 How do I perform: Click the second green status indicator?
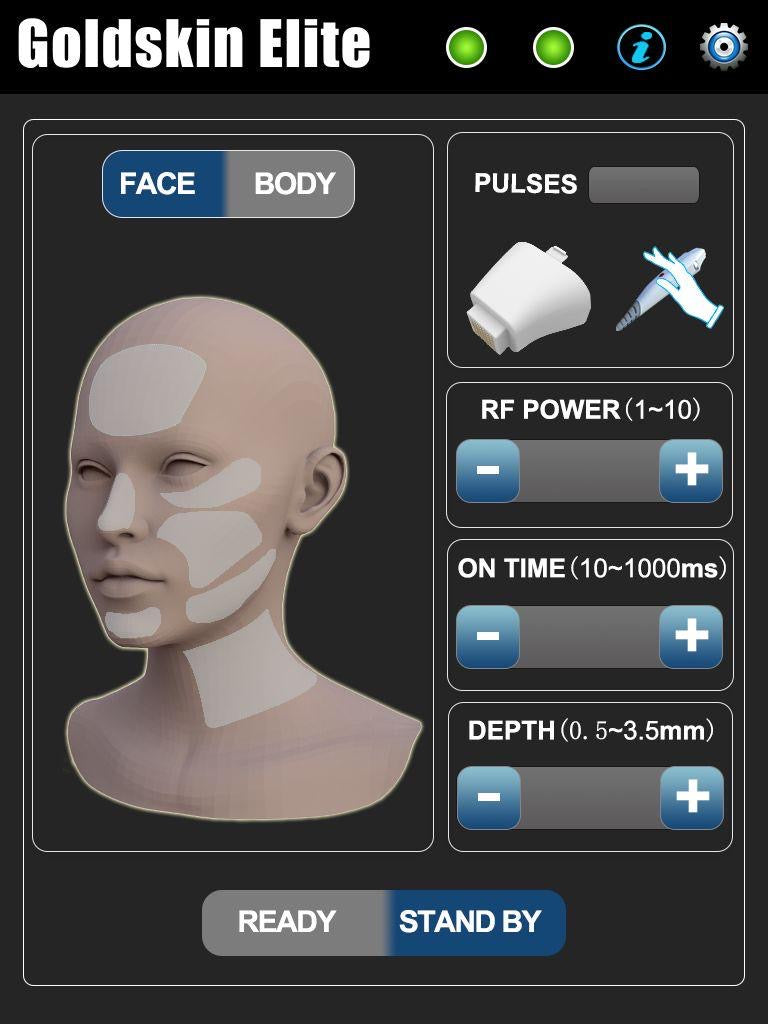point(553,47)
